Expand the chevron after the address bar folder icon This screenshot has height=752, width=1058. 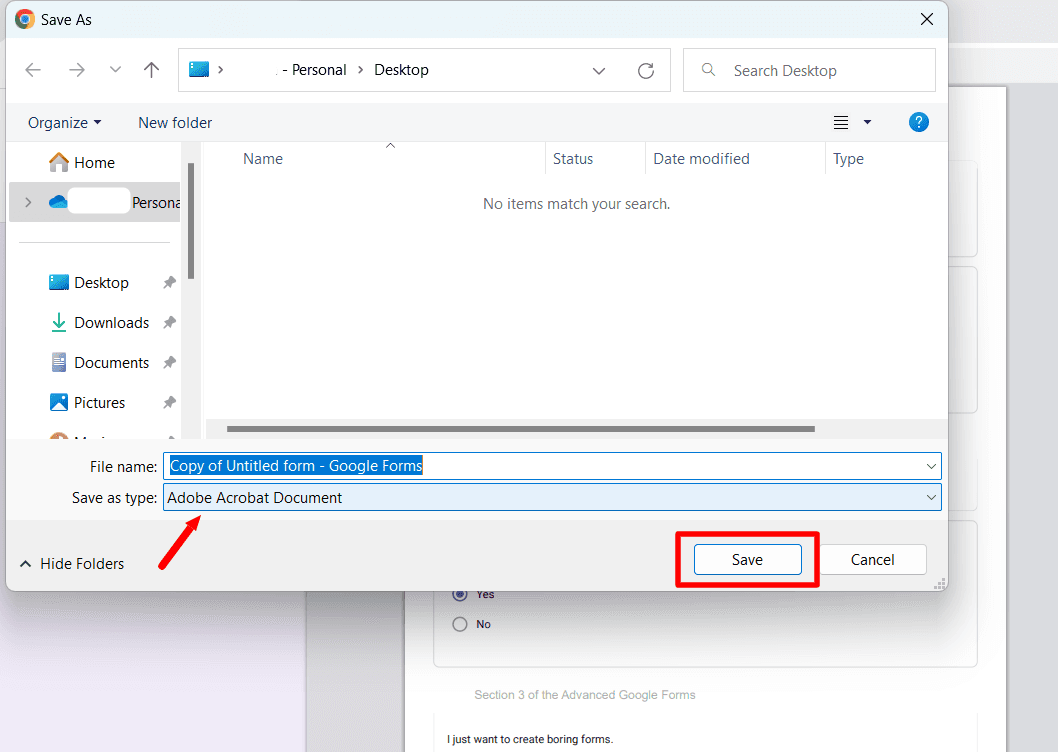[x=221, y=70]
